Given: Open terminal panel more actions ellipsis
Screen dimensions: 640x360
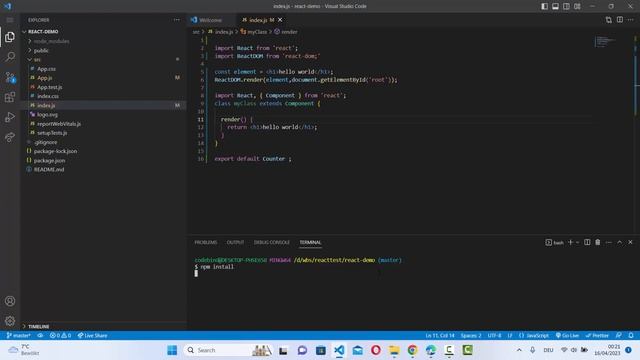Looking at the screenshot, I should pyautogui.click(x=609, y=242).
